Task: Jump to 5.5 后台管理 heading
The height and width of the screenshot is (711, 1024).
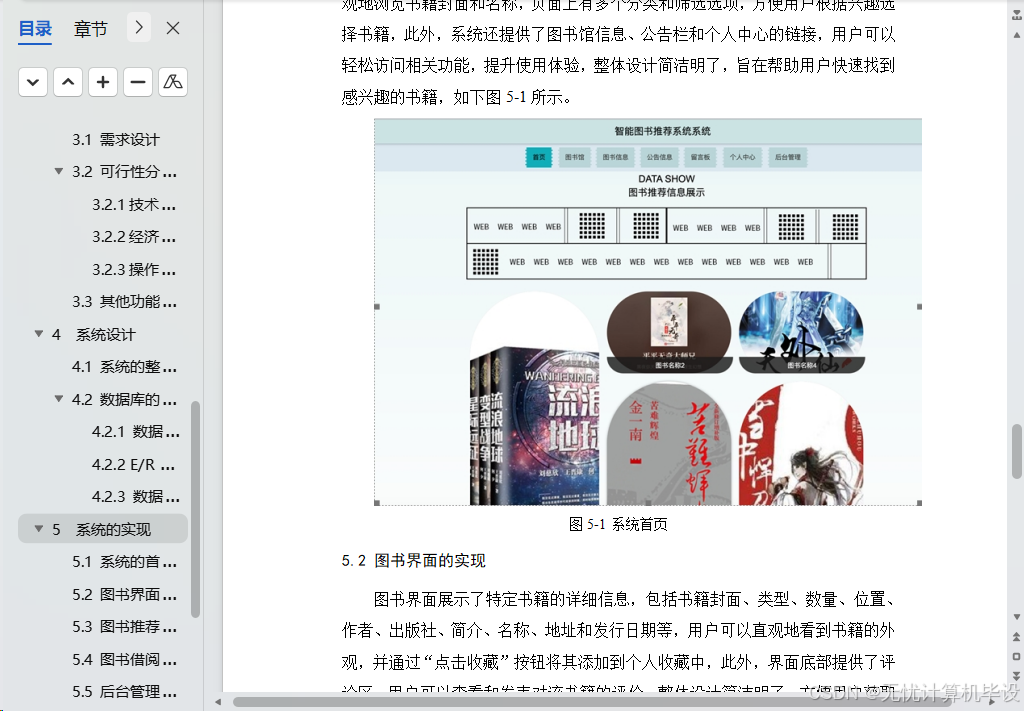Action: (x=124, y=691)
